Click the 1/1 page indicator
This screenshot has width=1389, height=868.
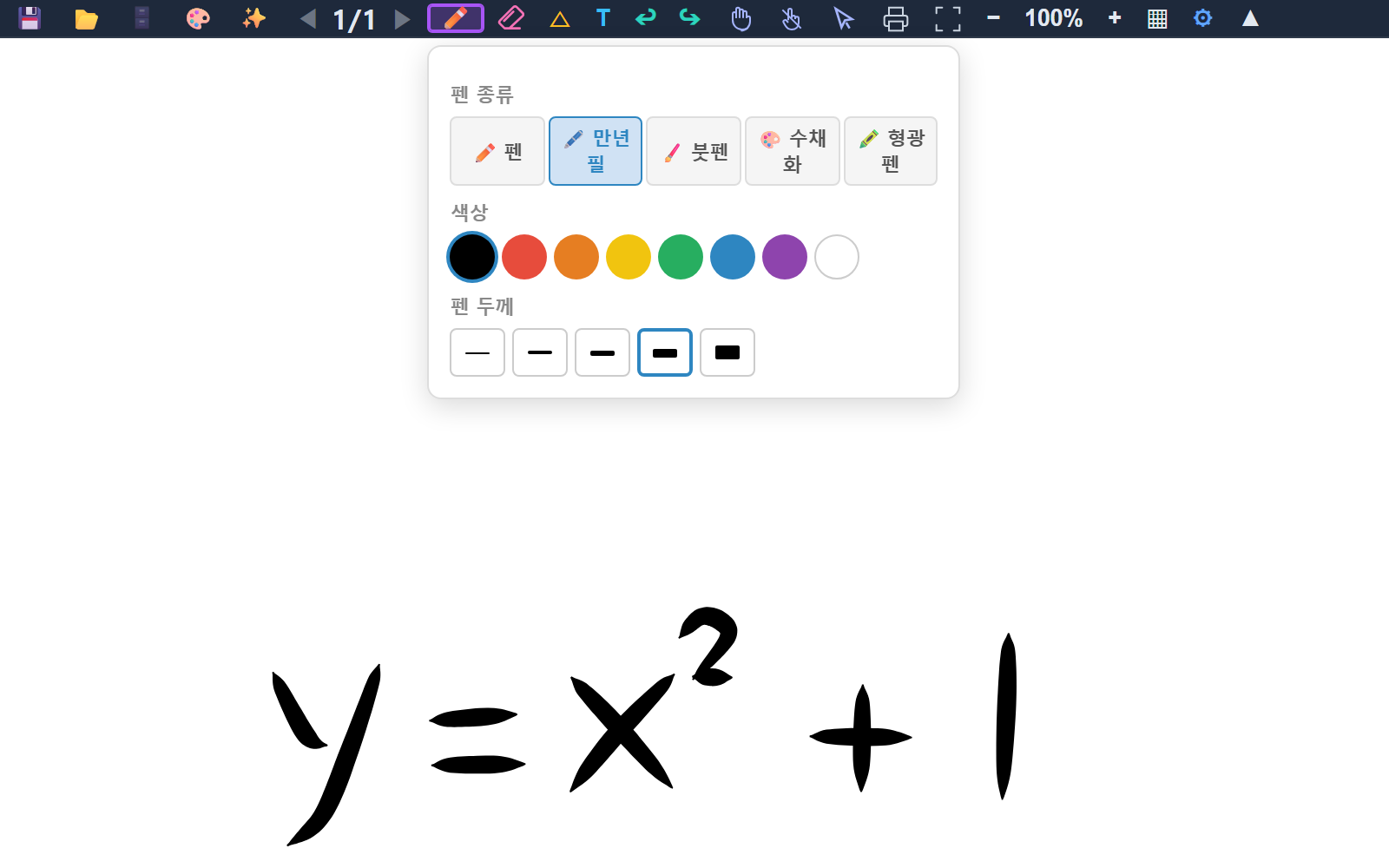click(x=355, y=19)
